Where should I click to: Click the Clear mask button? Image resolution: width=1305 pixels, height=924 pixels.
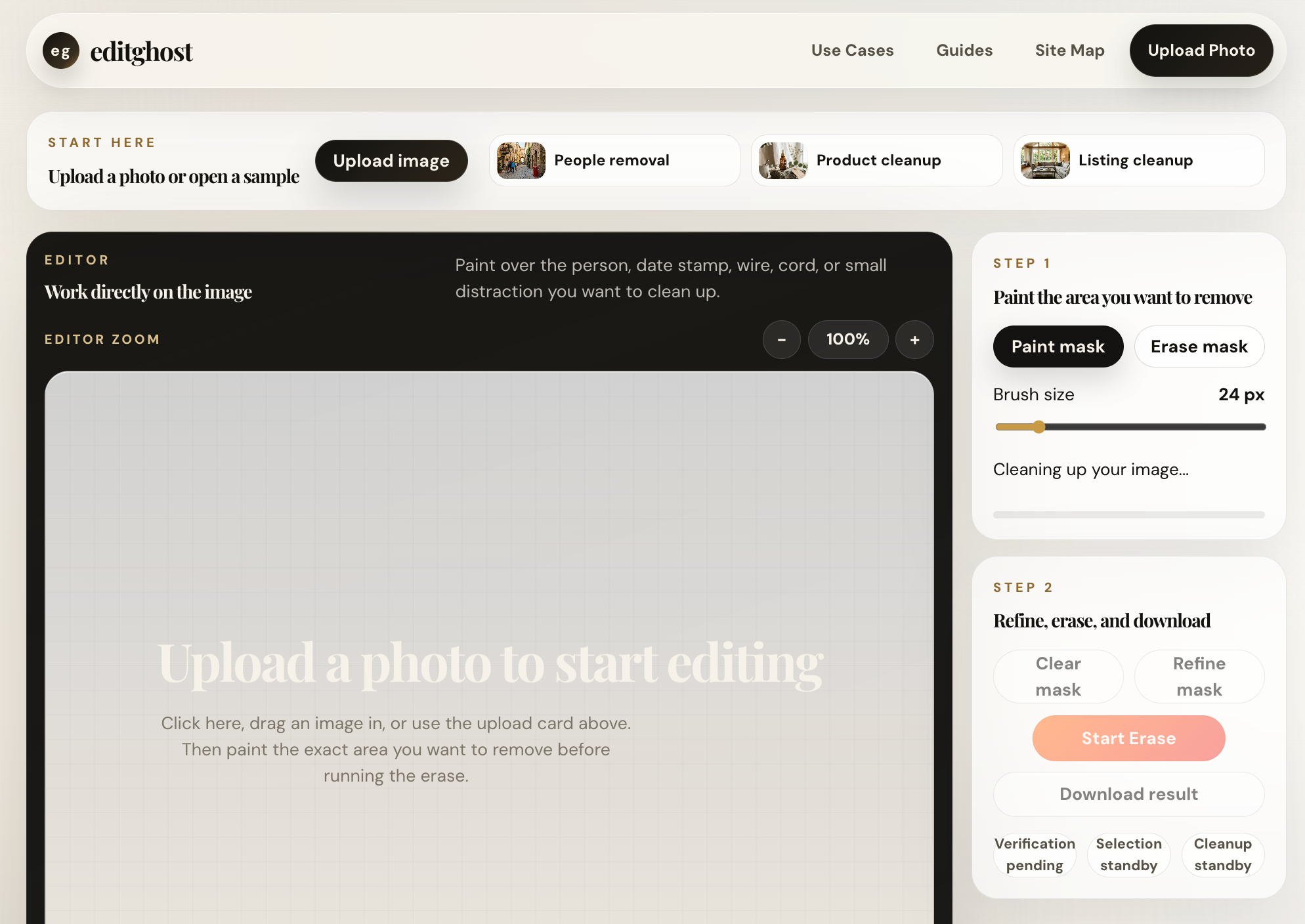point(1058,677)
